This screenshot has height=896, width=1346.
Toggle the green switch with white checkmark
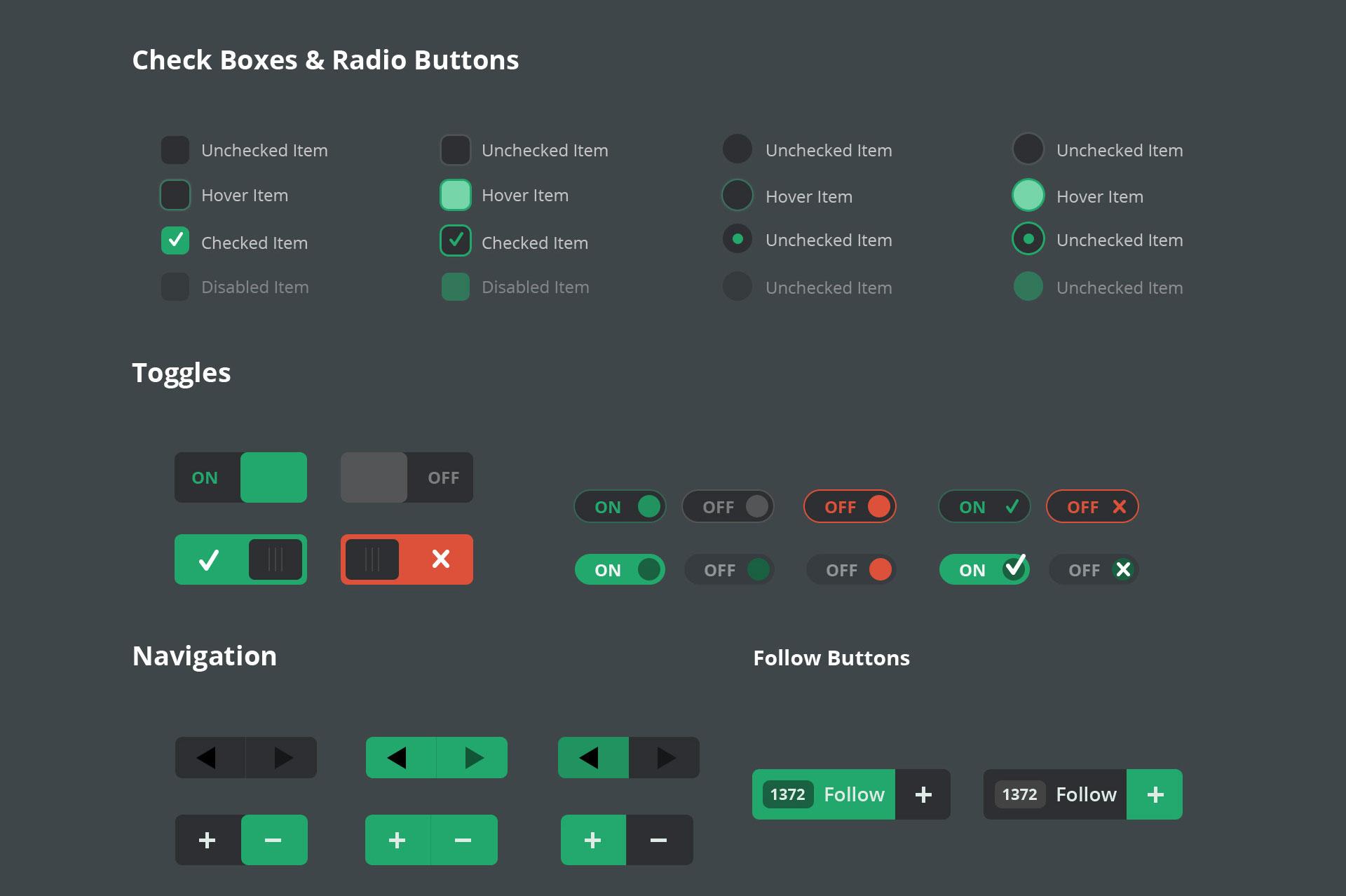click(240, 559)
